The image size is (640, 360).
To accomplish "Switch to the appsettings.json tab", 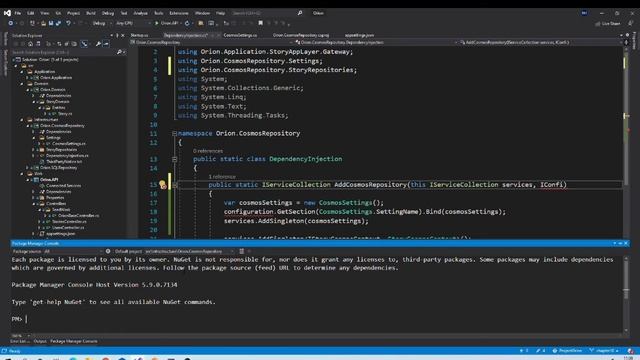I will (x=359, y=36).
